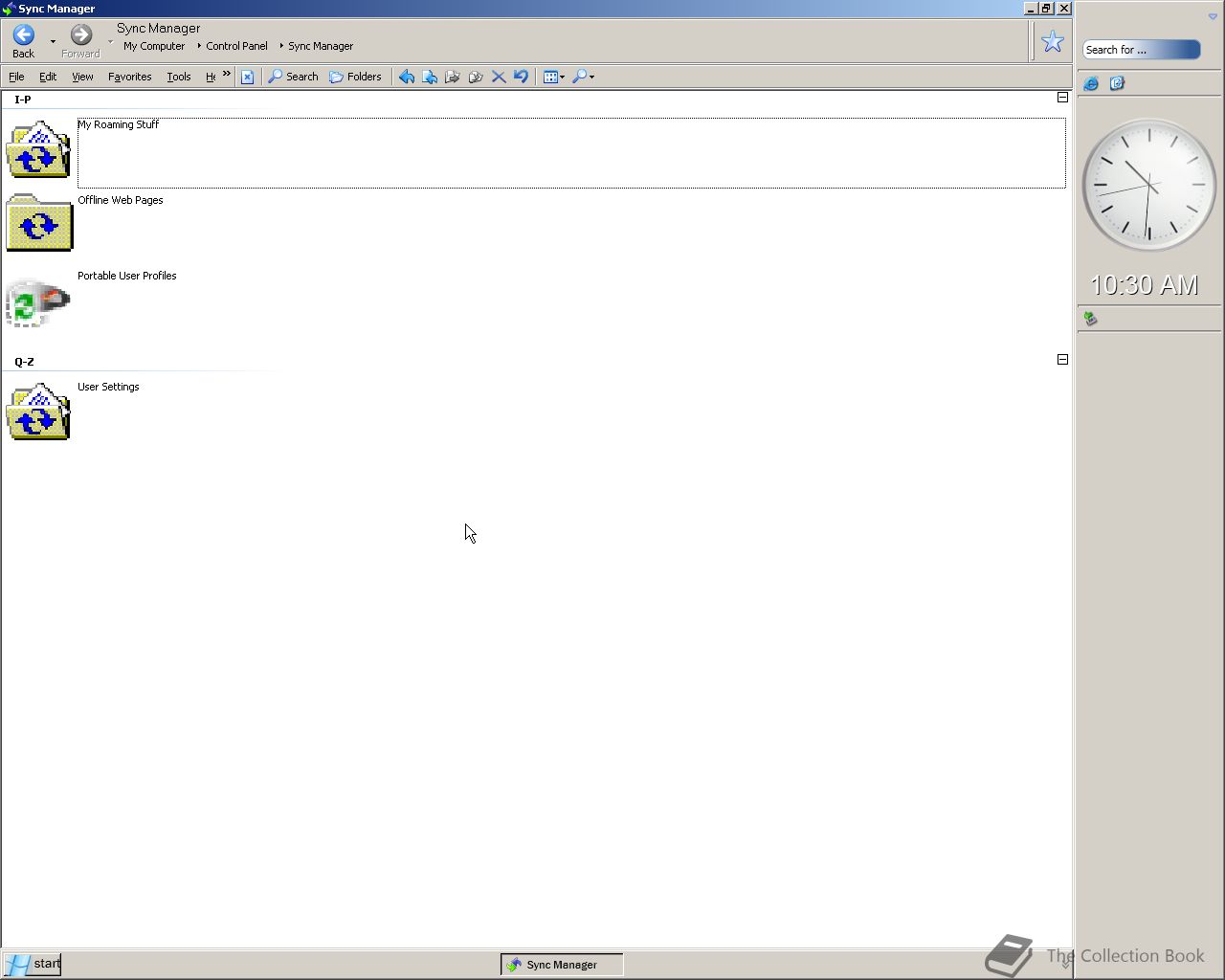
Task: Click the Move To folder toolbar icon
Action: (430, 77)
